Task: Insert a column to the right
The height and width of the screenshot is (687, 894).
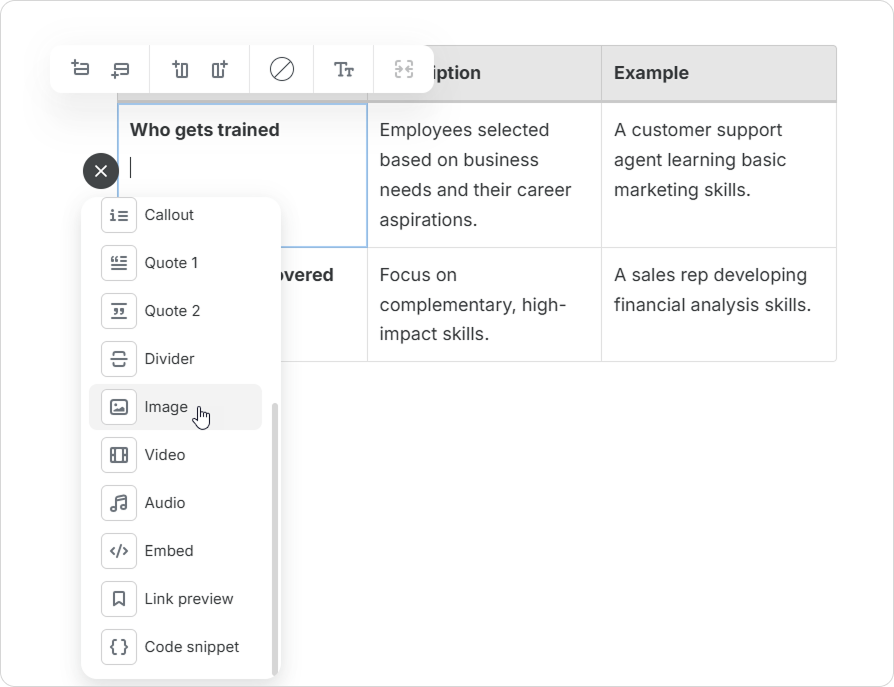Action: [219, 69]
